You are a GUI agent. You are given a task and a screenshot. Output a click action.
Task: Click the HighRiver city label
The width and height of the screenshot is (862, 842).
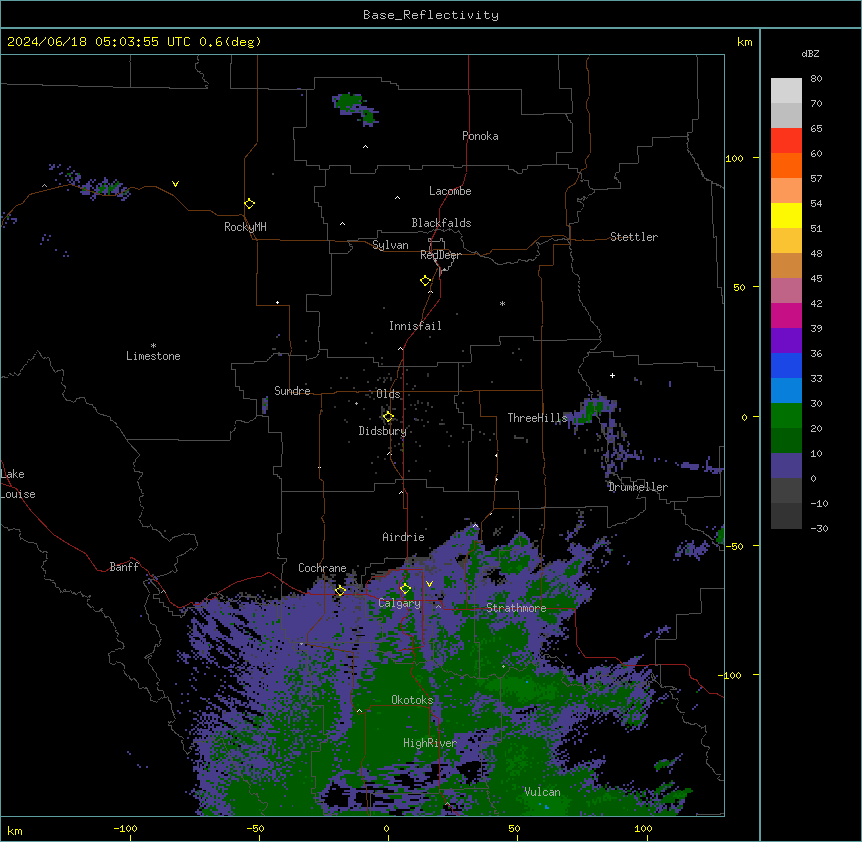point(430,743)
